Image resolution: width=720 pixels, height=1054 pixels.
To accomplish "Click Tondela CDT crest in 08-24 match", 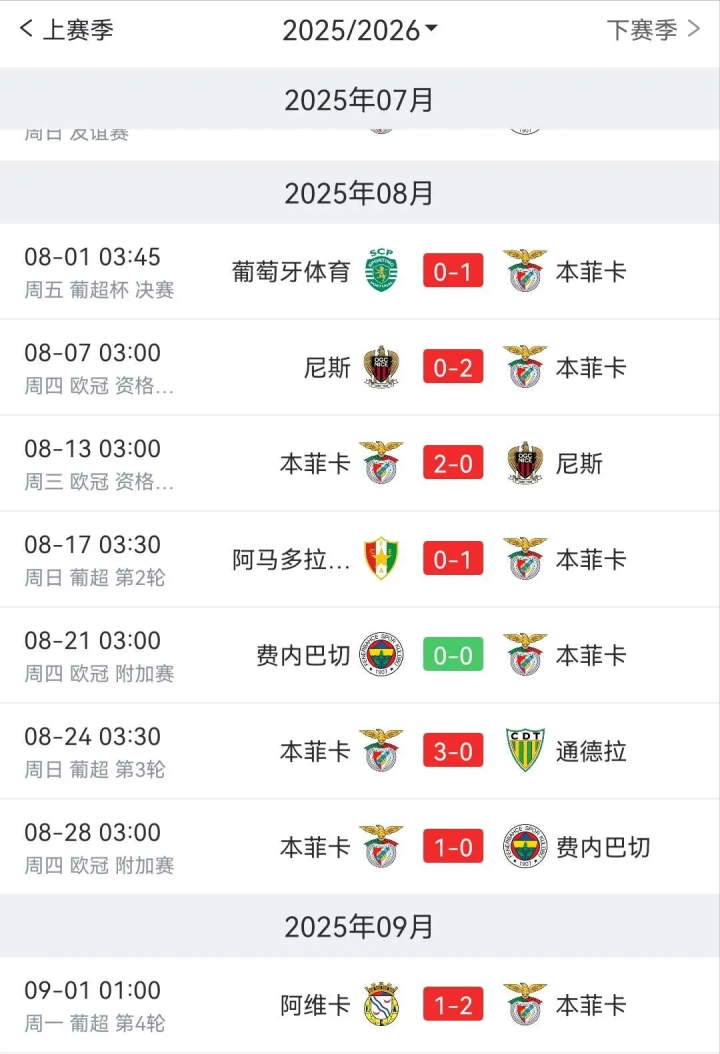I will pyautogui.click(x=525, y=751).
